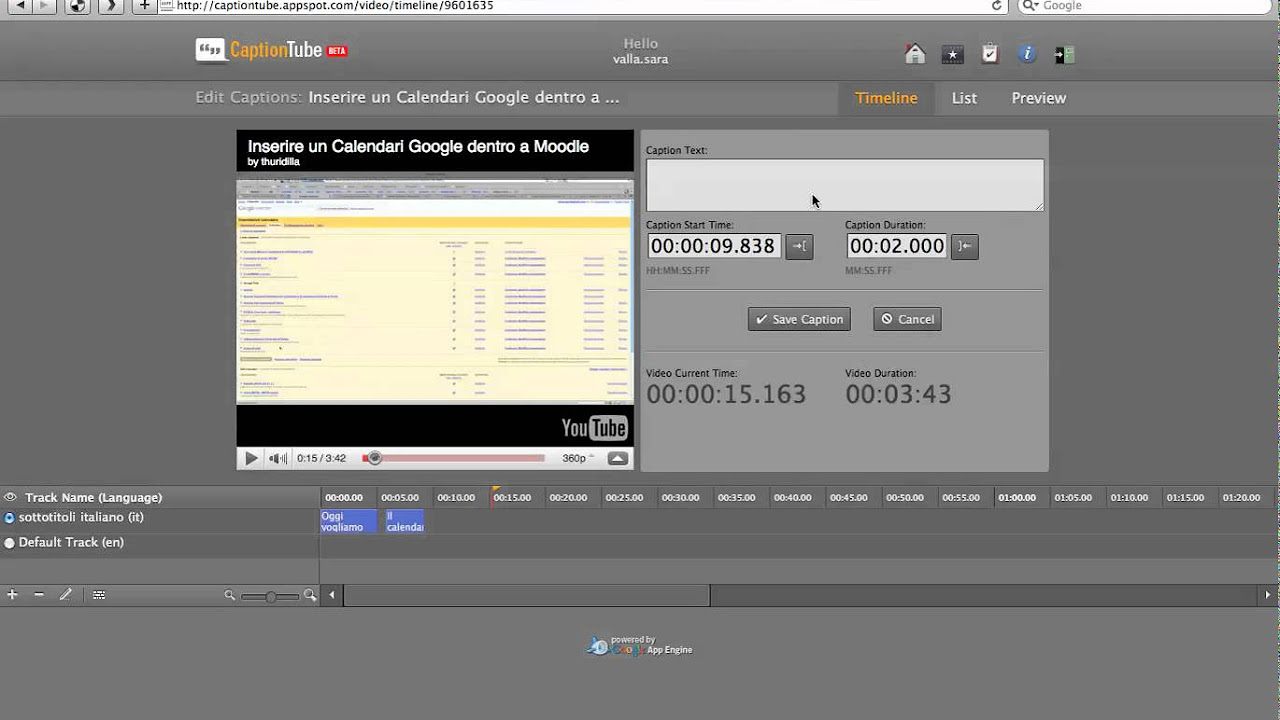
Task: Click the 00:30.00 mark on timeline ruler
Action: point(680,497)
